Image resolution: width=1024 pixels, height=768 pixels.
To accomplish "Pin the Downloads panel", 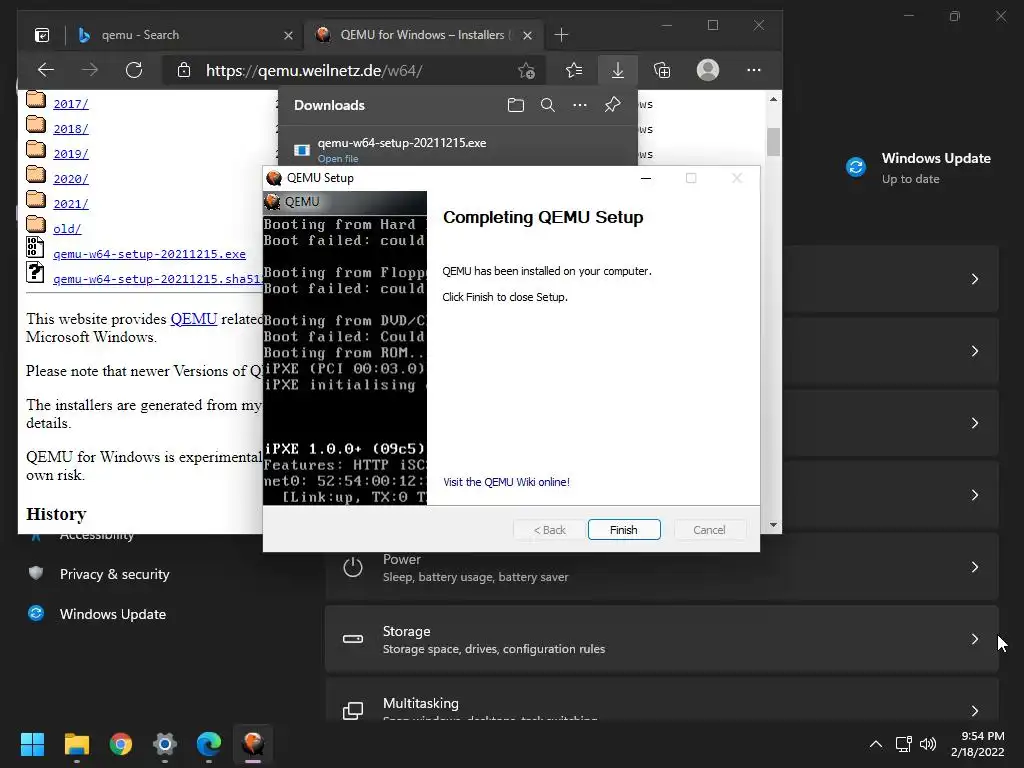I will coord(612,104).
